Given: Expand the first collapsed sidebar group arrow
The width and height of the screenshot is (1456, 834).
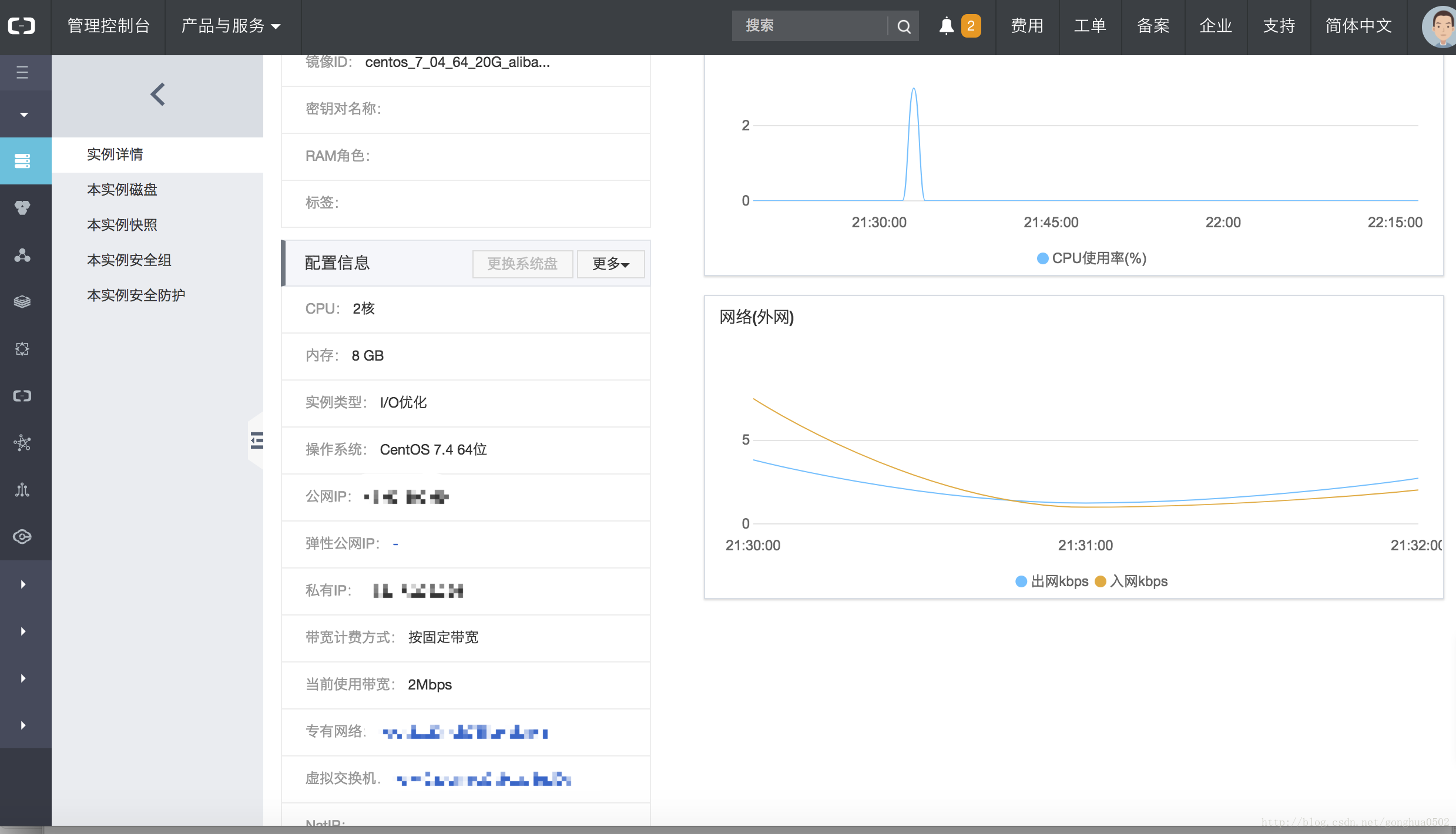Looking at the screenshot, I should 23,584.
